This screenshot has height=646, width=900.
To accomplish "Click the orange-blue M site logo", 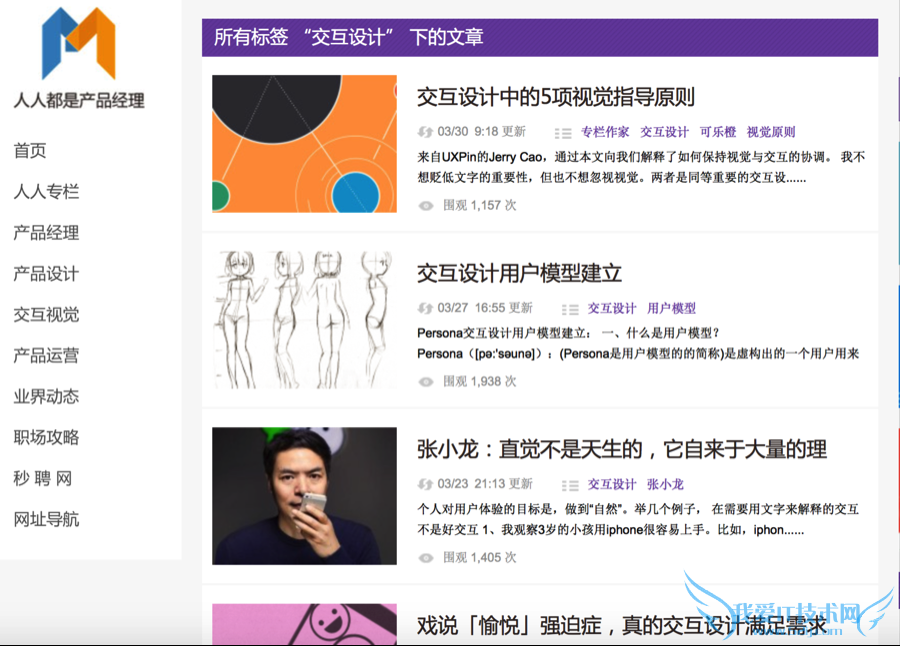I will (78, 44).
